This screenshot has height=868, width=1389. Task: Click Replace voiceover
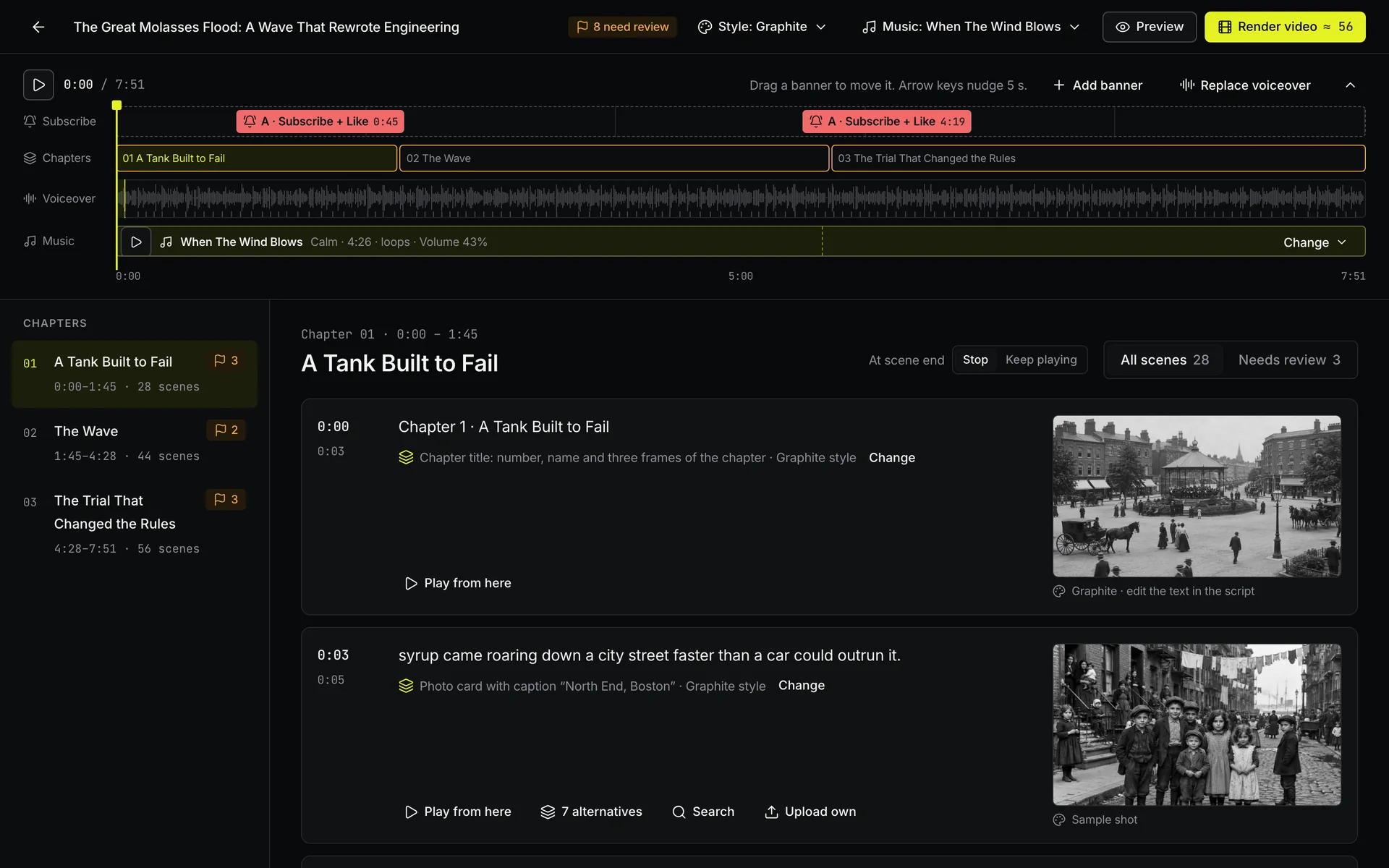click(x=1245, y=85)
